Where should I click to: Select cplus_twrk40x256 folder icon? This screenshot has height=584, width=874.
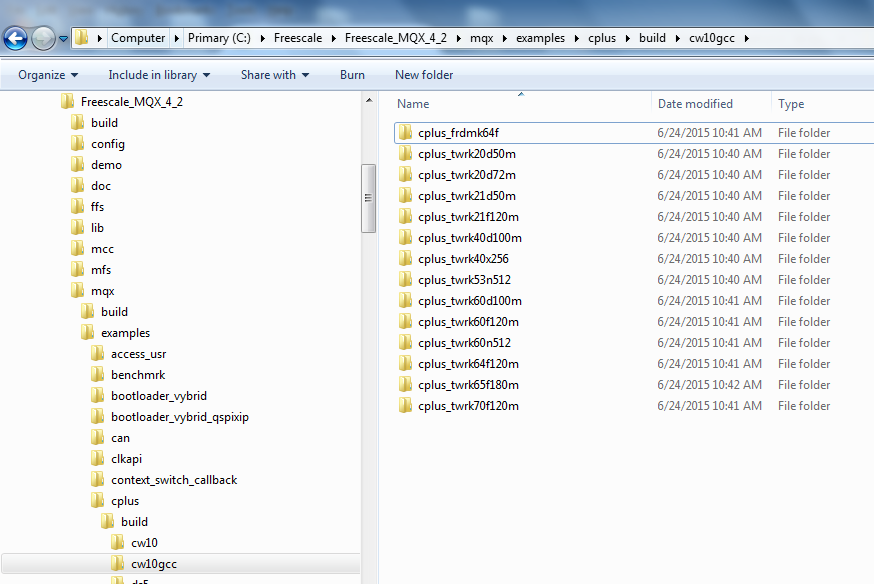coord(405,259)
